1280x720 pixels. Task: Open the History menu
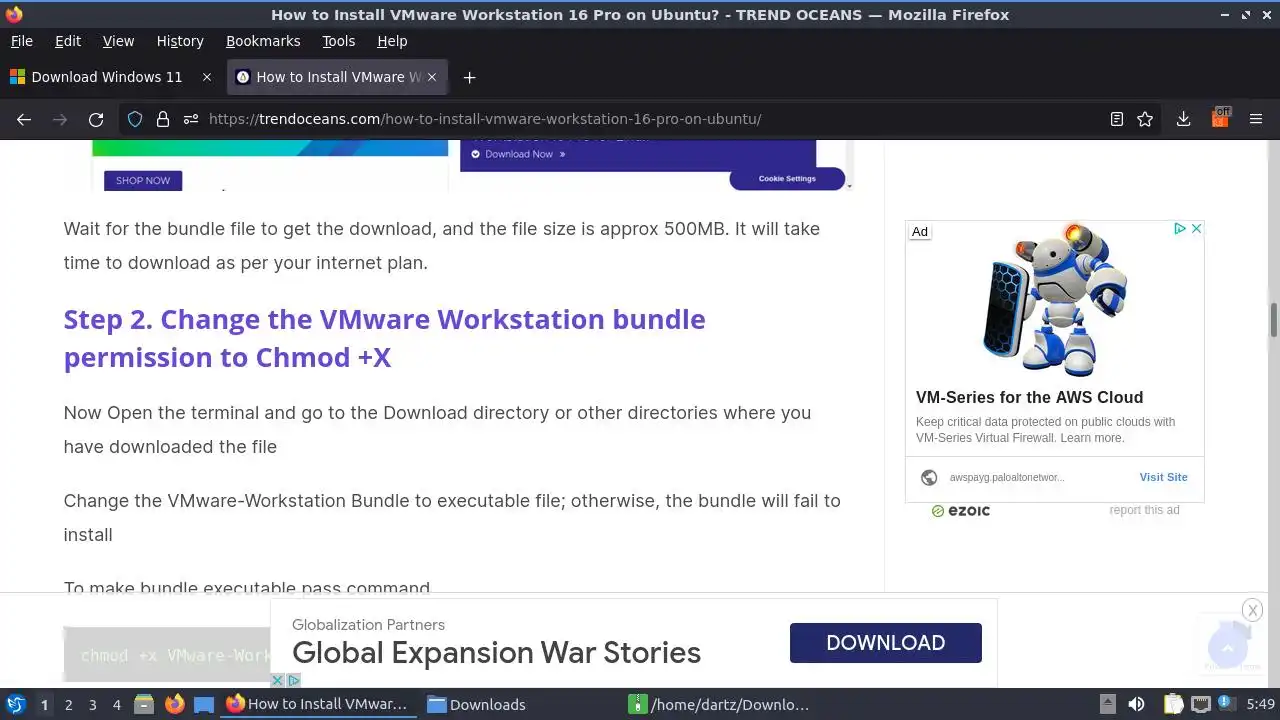tap(180, 41)
